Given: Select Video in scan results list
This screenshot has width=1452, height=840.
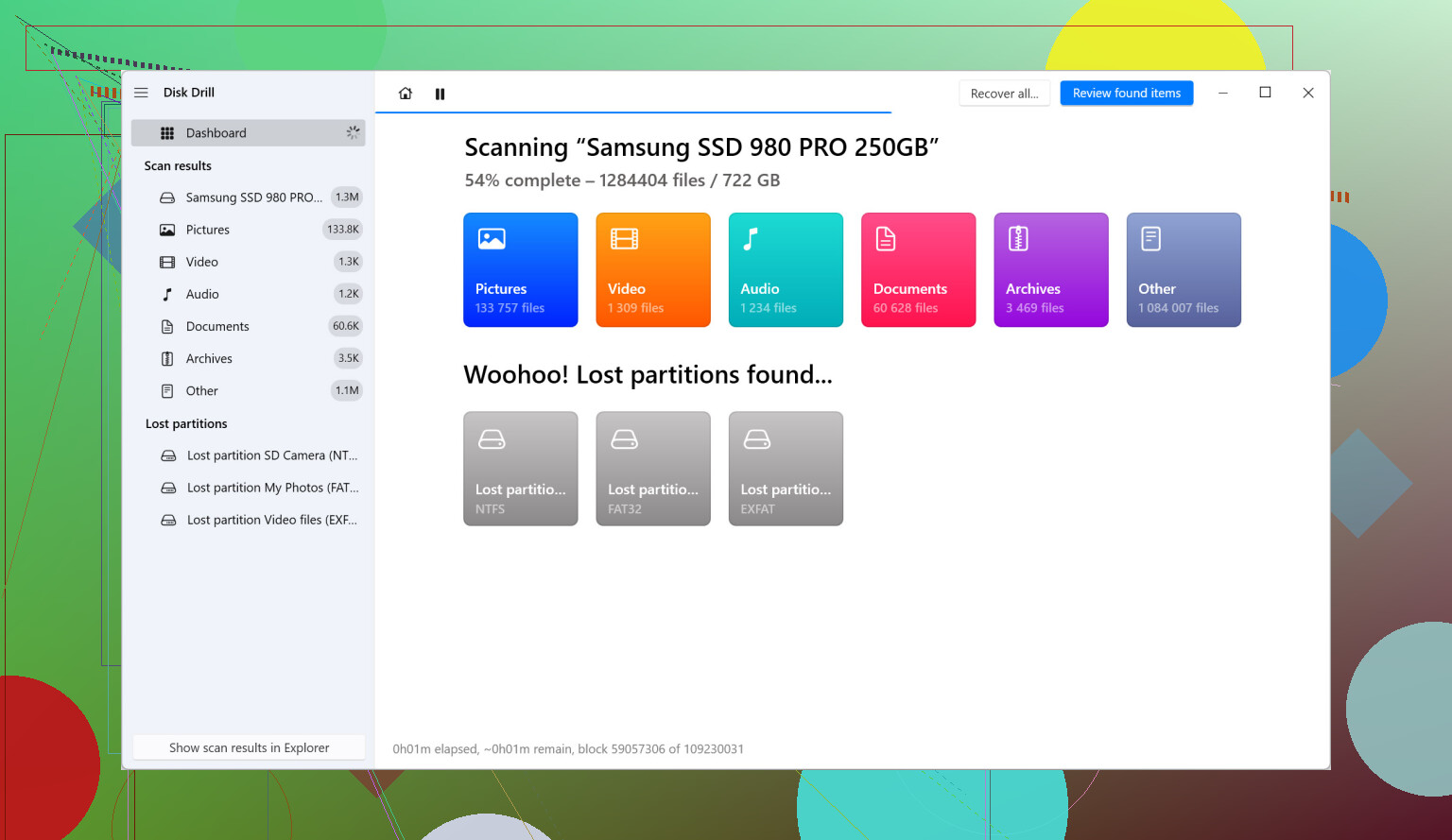Looking at the screenshot, I should point(249,262).
